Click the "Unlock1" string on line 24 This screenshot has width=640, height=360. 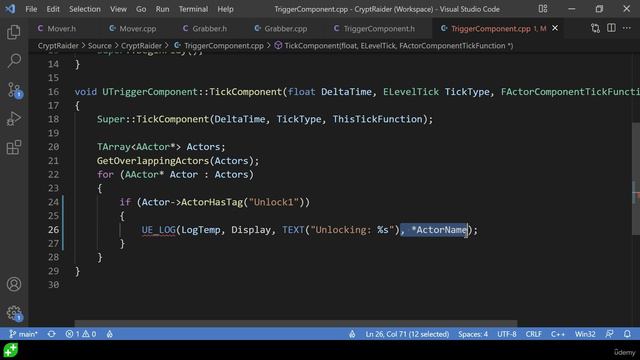[x=274, y=202]
